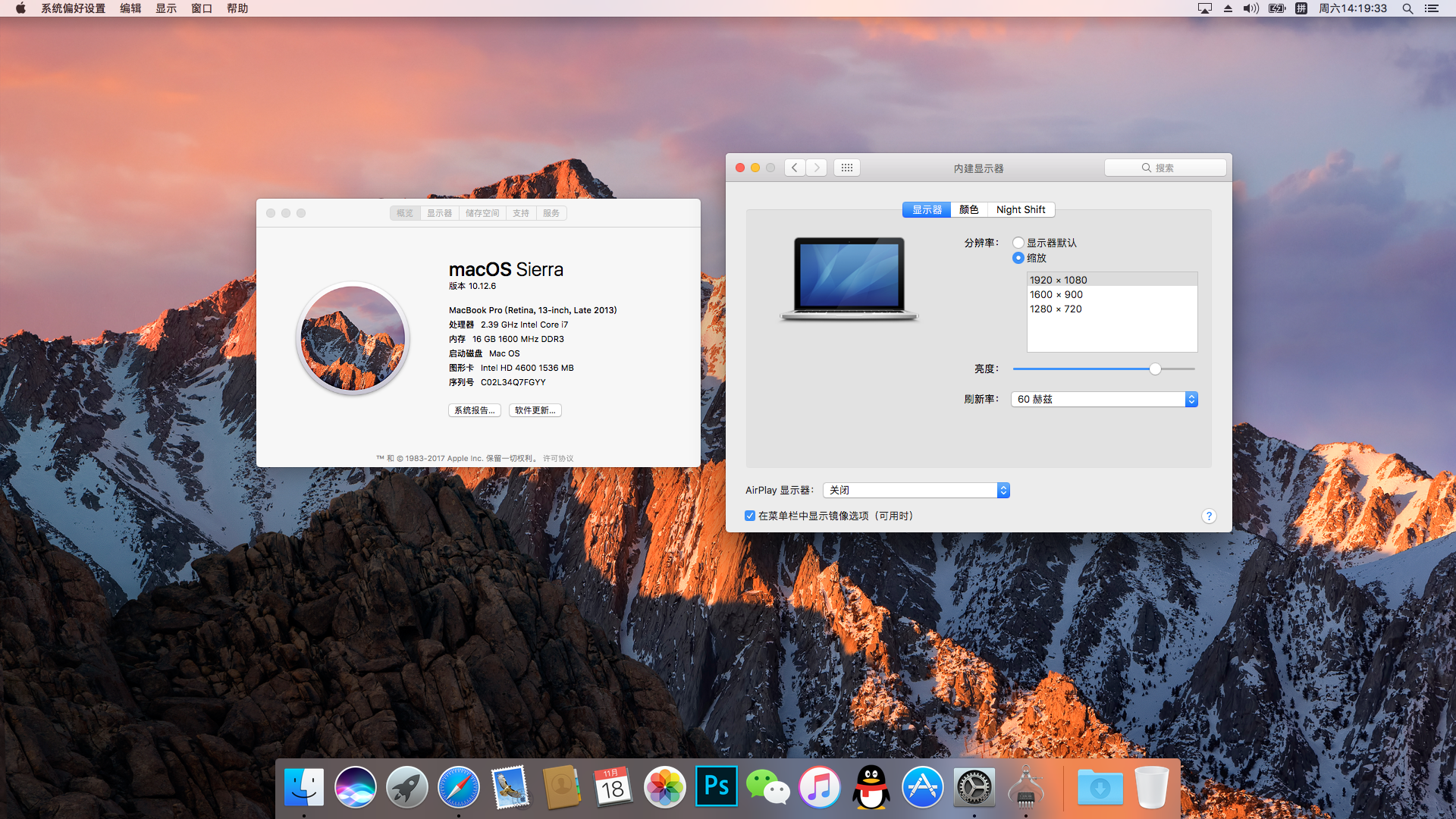Open Notification Center icon in menu bar
Image resolution: width=1456 pixels, height=819 pixels.
(1432, 8)
